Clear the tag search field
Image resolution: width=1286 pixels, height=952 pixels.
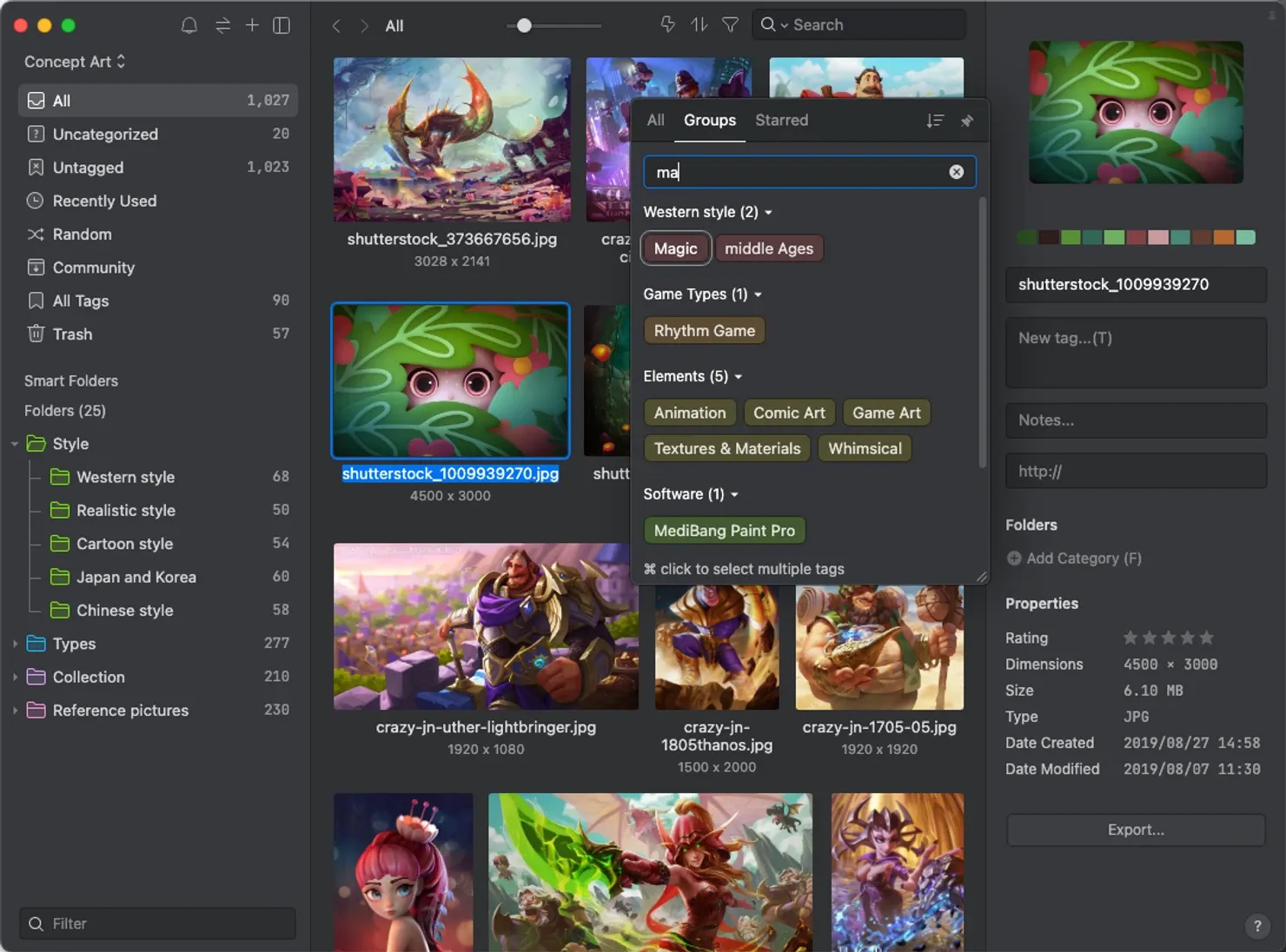[x=956, y=172]
